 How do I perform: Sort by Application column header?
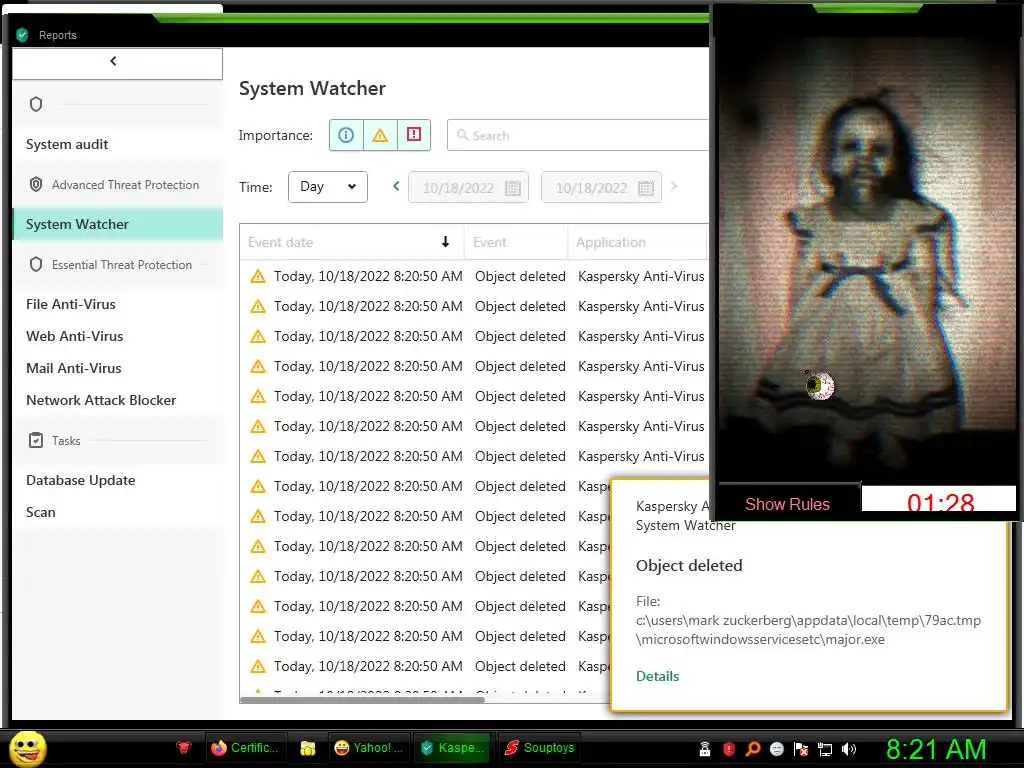point(637,242)
